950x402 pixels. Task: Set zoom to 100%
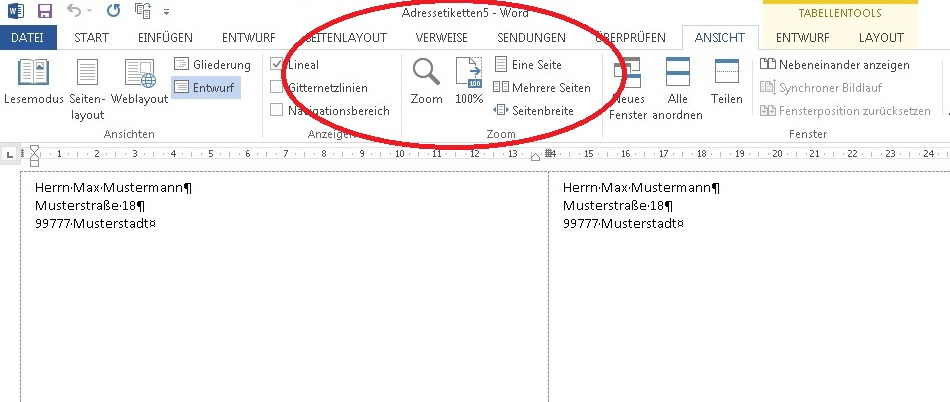pos(469,80)
